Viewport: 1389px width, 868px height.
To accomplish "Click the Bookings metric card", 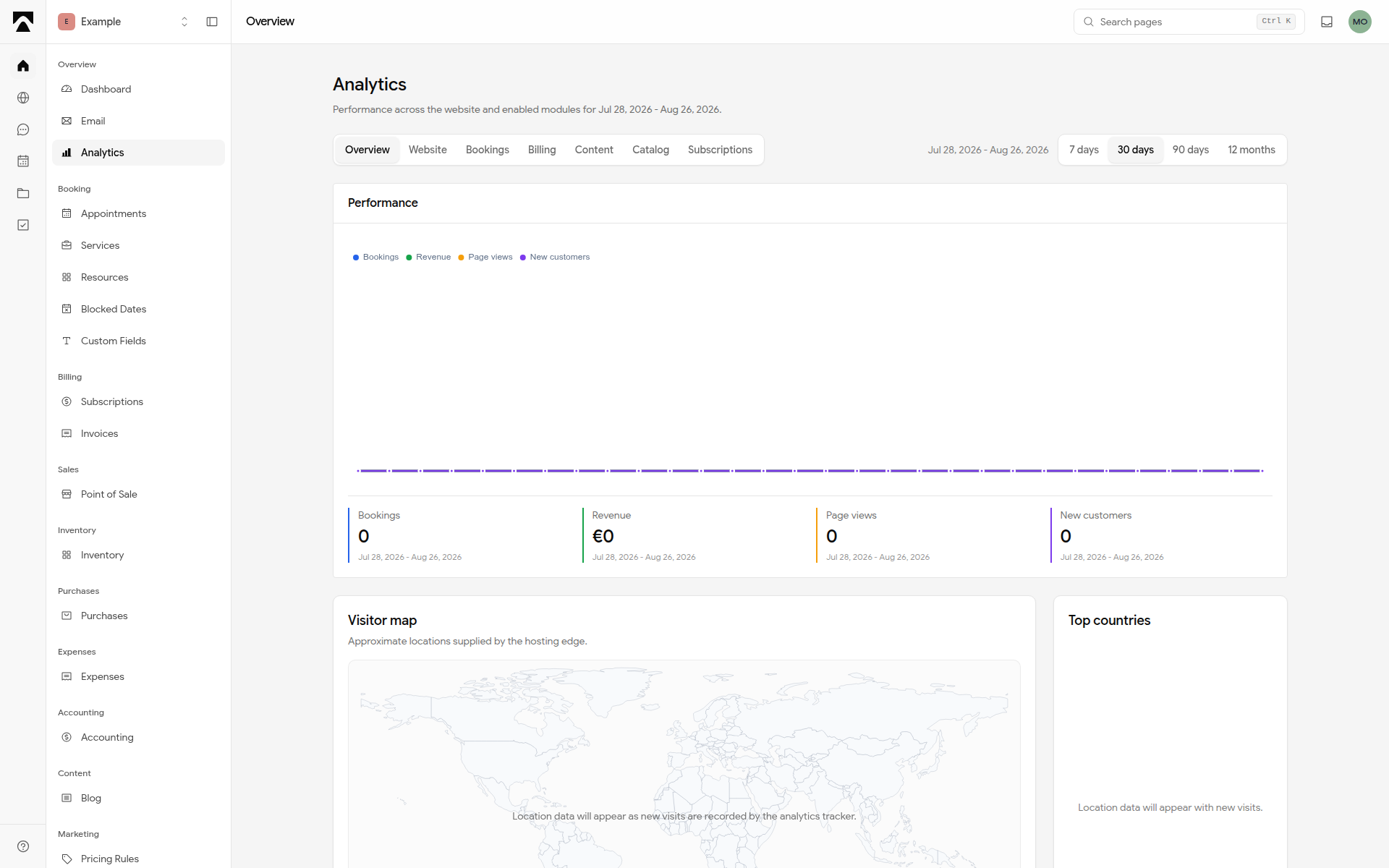I will pyautogui.click(x=459, y=535).
